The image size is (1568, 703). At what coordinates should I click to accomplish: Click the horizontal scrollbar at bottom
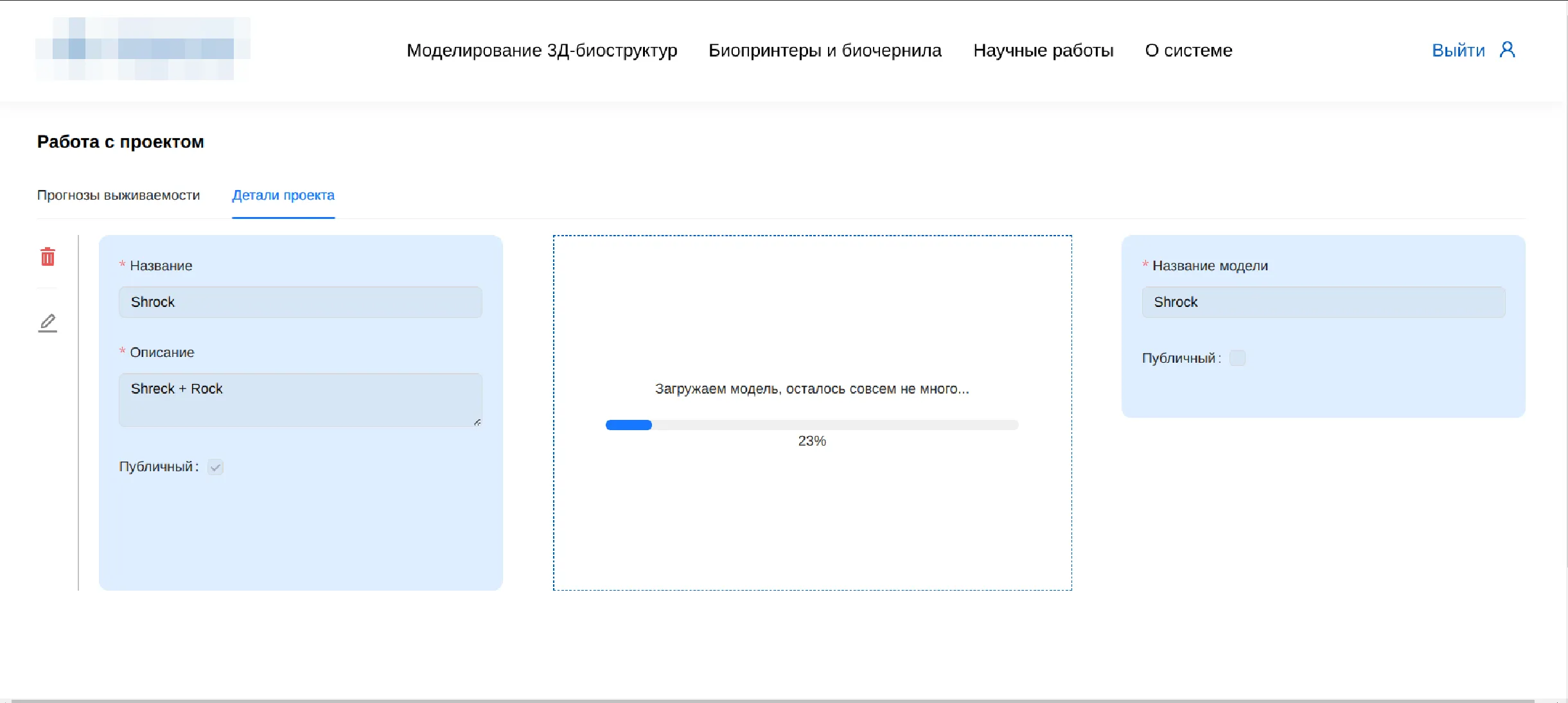click(x=771, y=700)
